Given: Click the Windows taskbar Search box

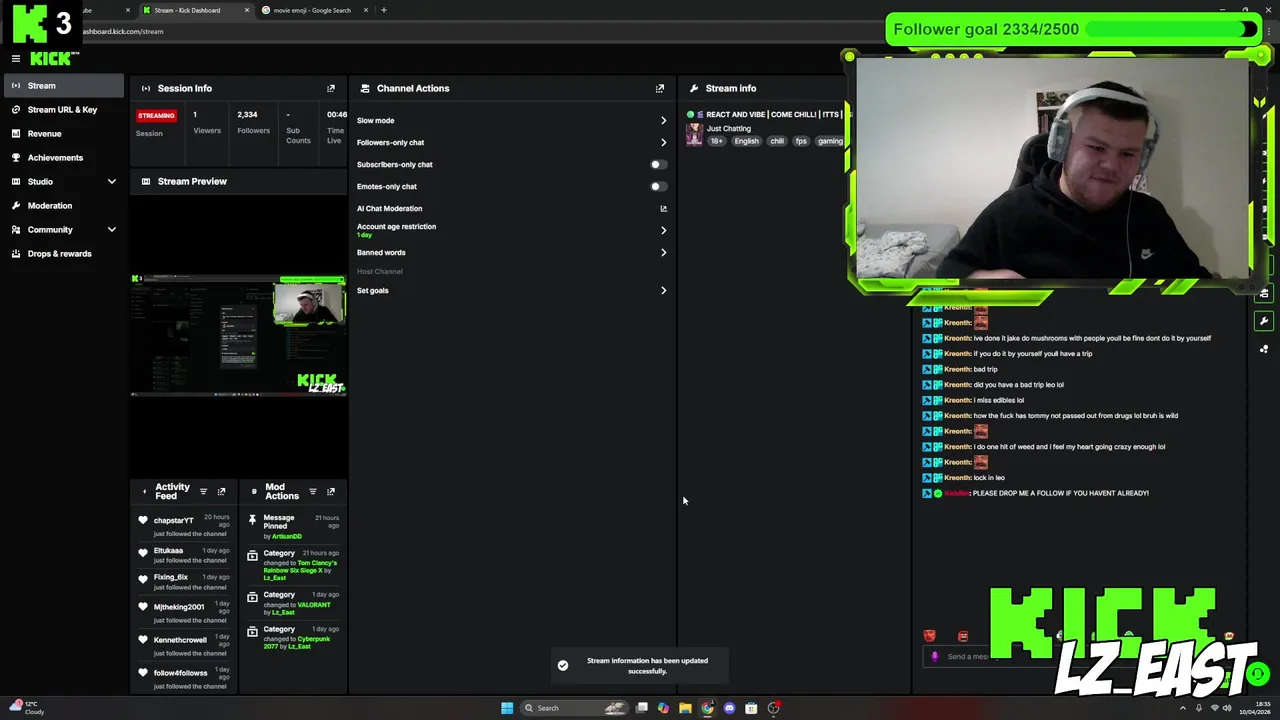Looking at the screenshot, I should point(574,708).
